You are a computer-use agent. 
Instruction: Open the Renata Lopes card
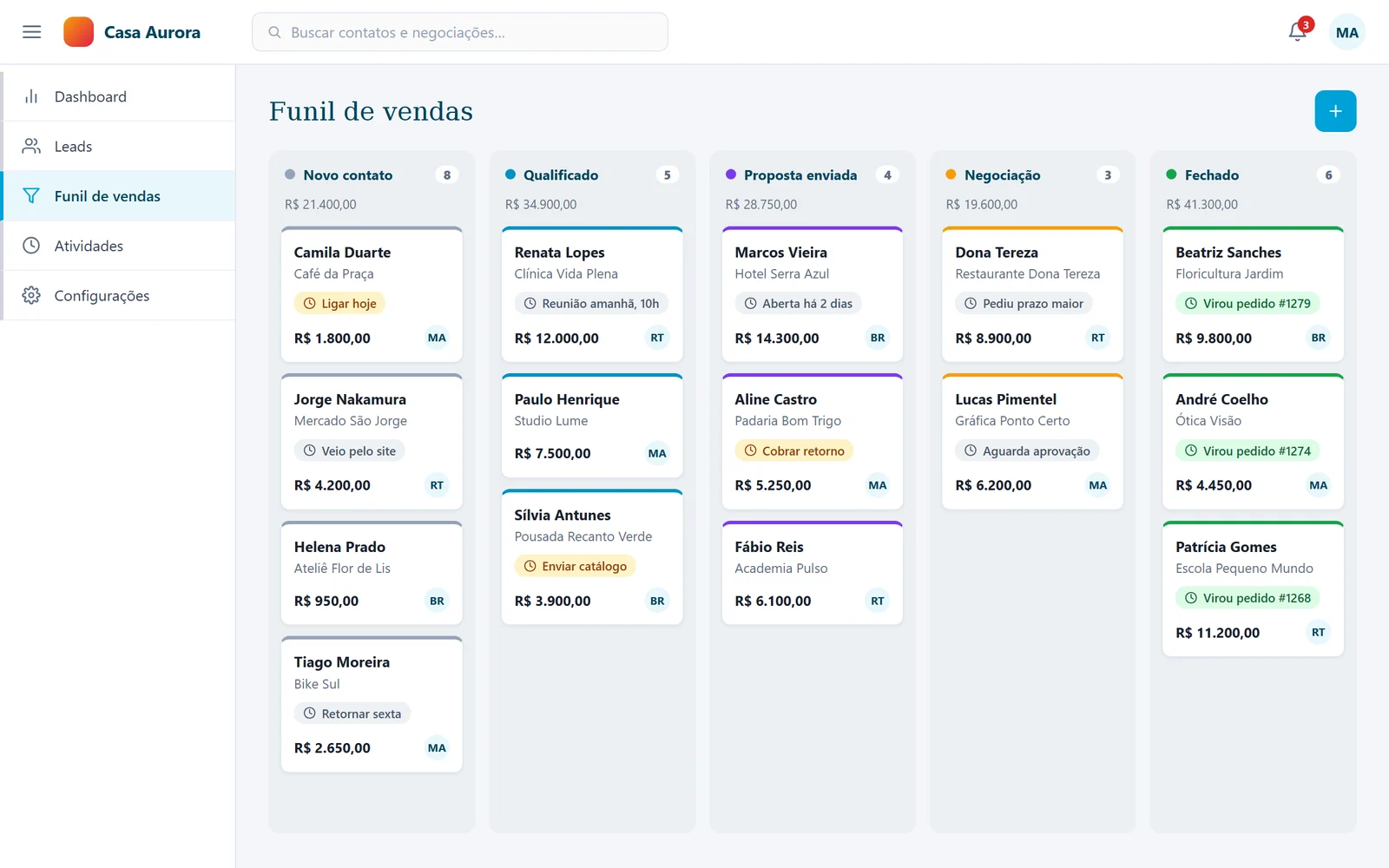(x=592, y=294)
